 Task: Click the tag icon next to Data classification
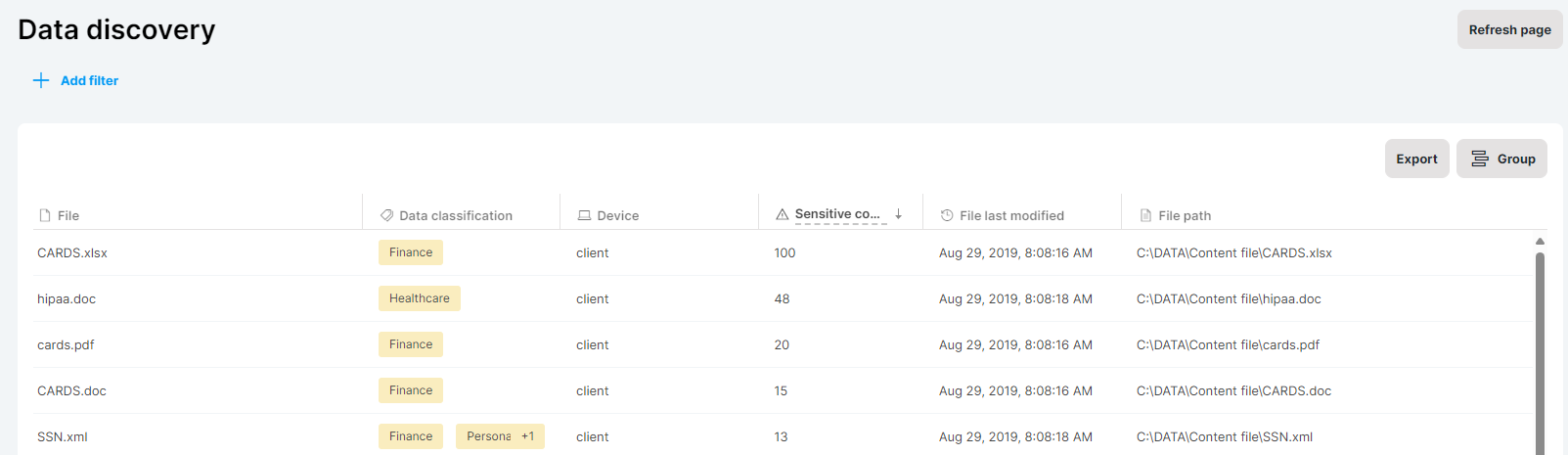click(386, 215)
